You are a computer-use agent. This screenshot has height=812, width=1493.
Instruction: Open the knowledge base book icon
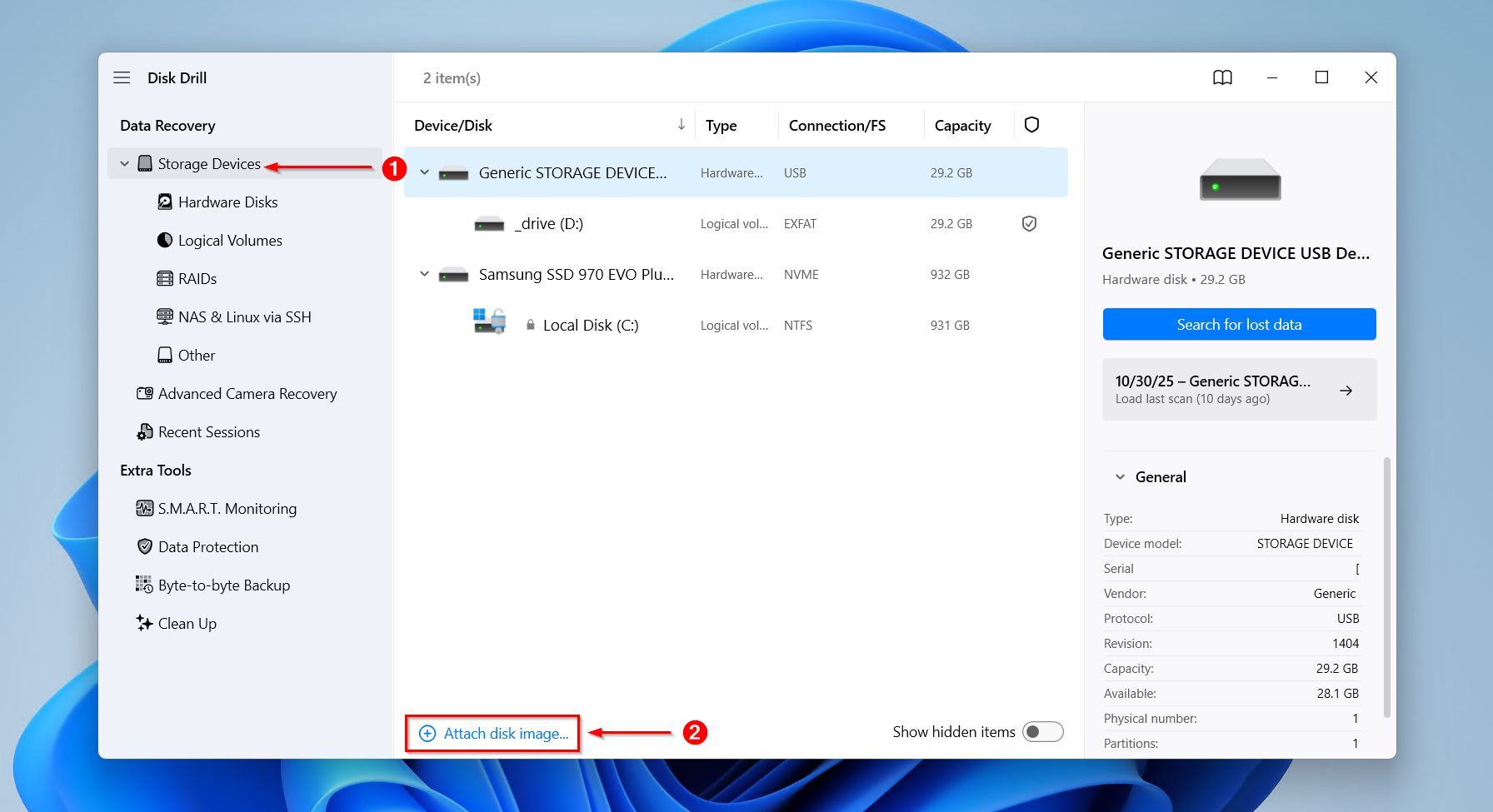click(x=1221, y=77)
